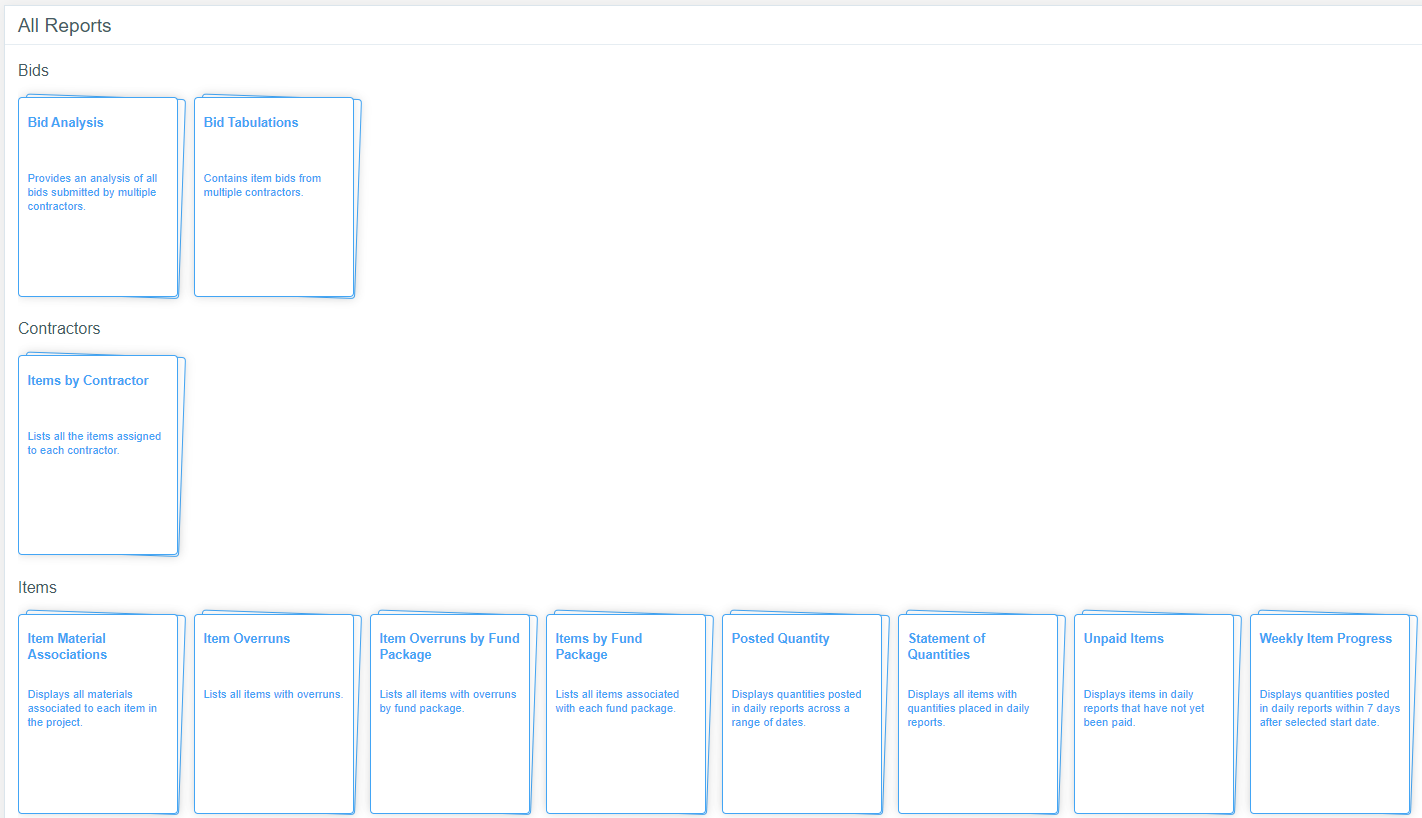
Task: Select the Items by Contractor report
Action: coord(88,381)
